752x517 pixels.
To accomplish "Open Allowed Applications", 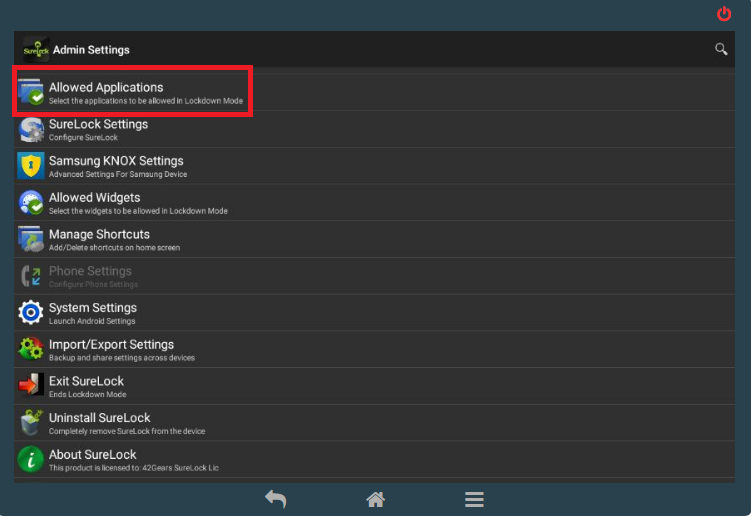I will point(374,92).
